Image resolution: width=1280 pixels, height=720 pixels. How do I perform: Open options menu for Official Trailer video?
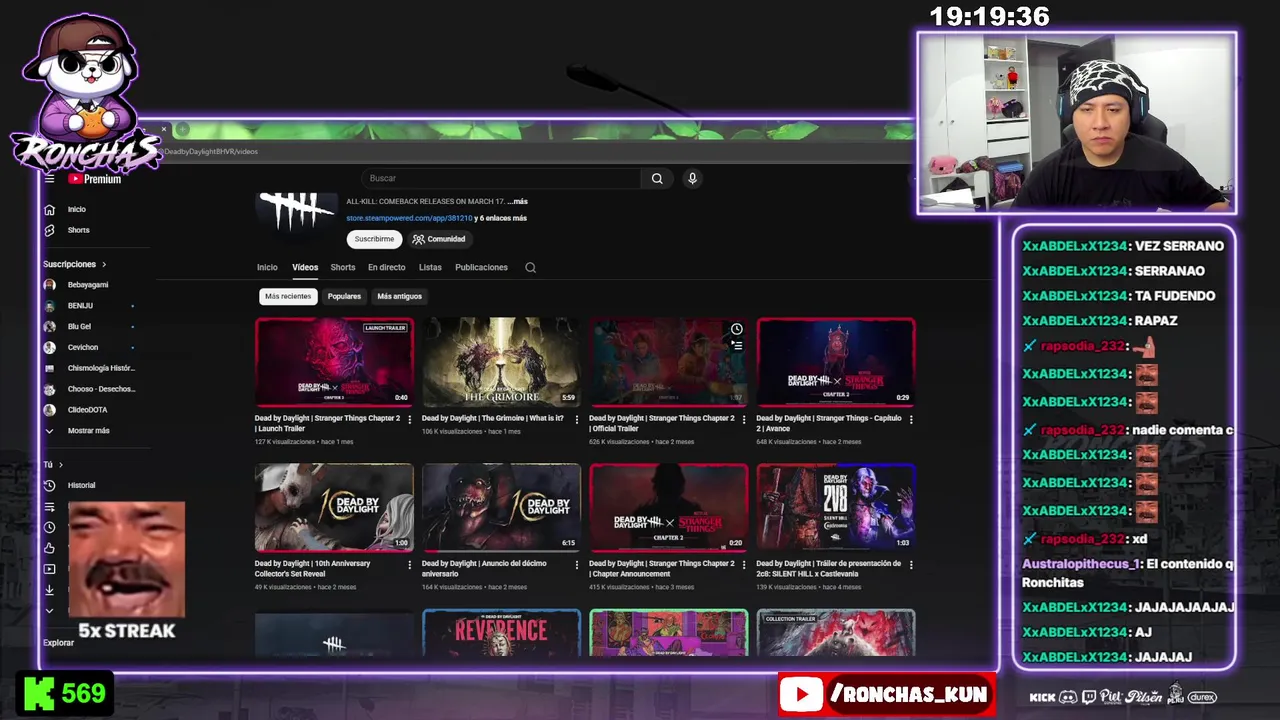[x=743, y=419]
